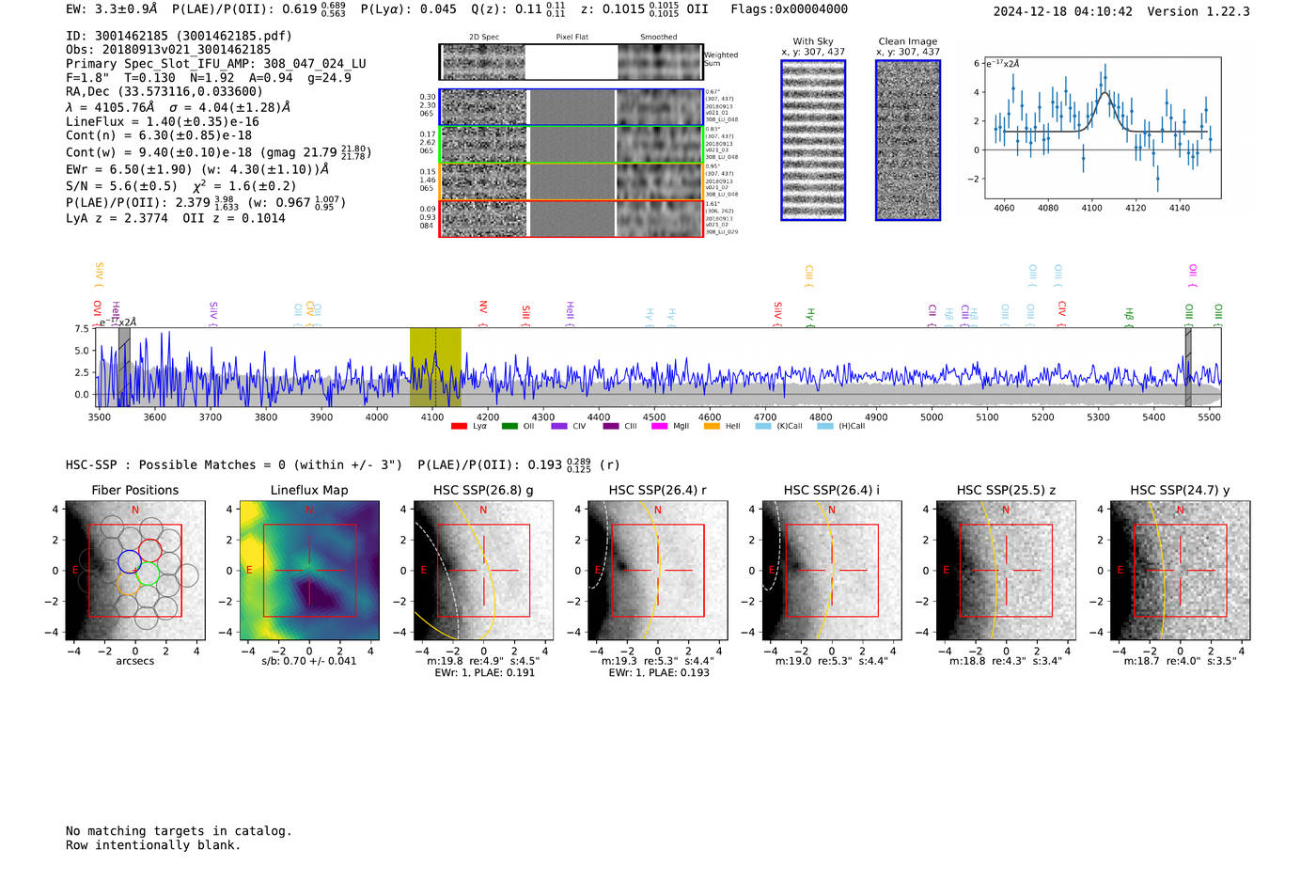The image size is (1316, 896).
Task: Select the Weighted Sum 2D spectrum row
Action: click(x=571, y=62)
